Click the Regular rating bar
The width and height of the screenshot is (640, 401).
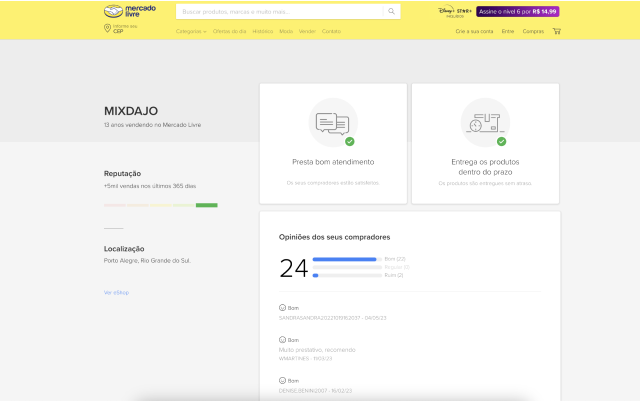click(x=347, y=267)
